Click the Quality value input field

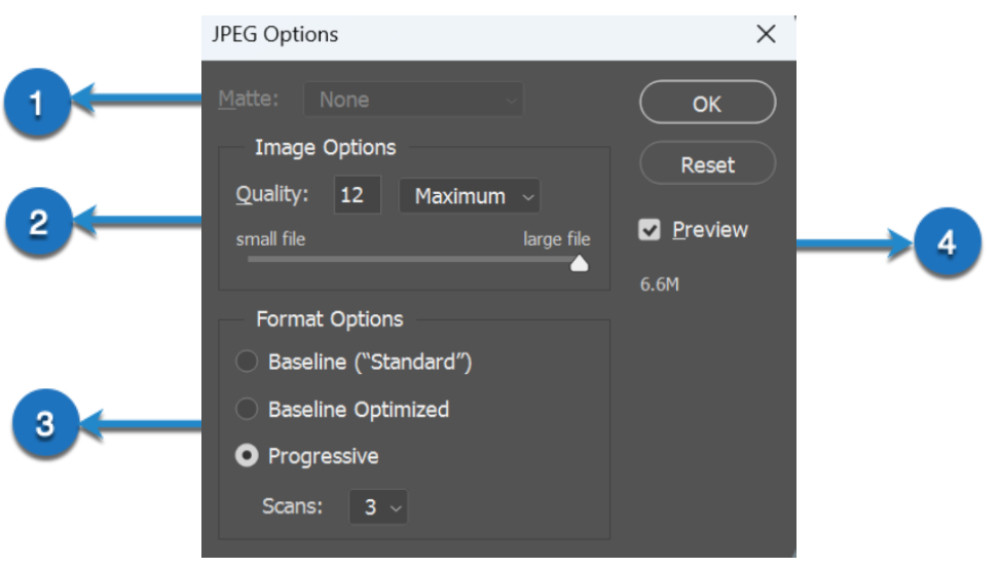tap(357, 194)
